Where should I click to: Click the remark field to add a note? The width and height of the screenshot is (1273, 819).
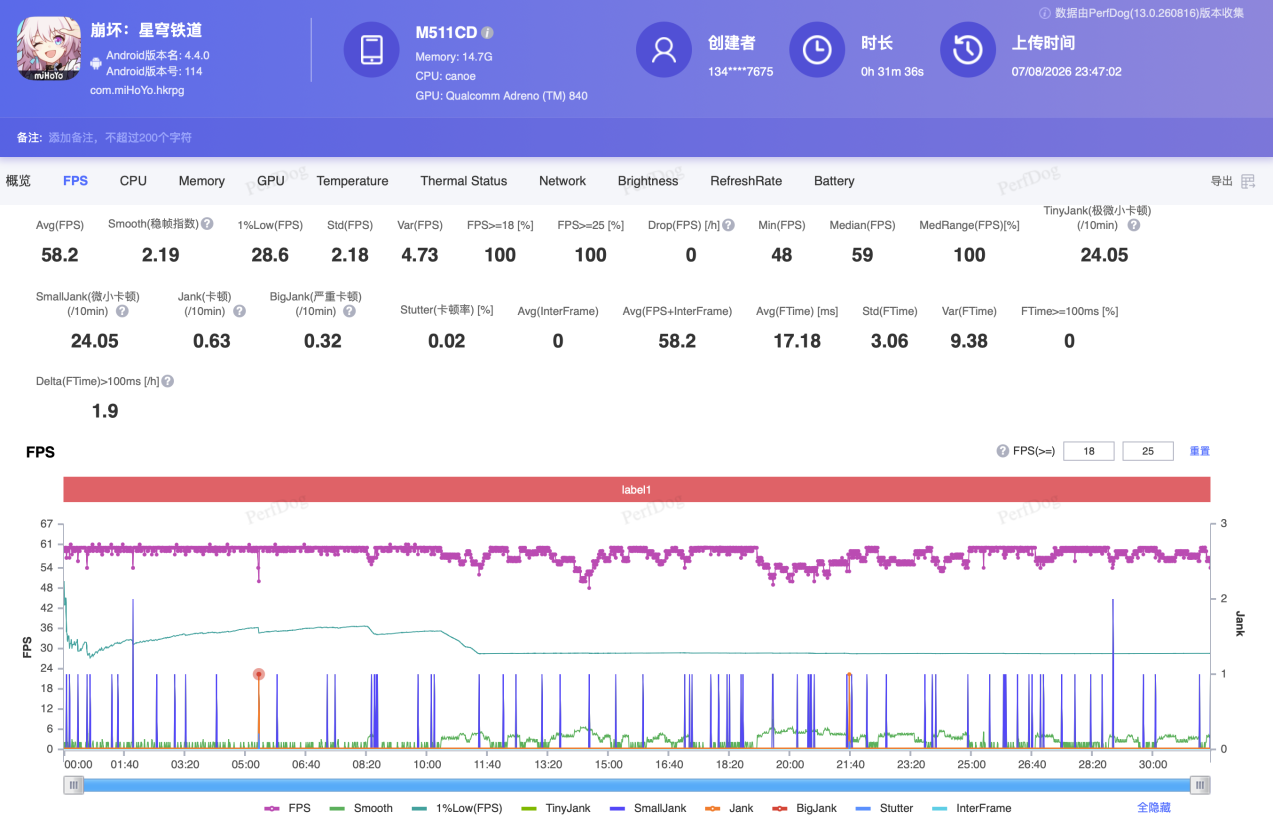(120, 137)
